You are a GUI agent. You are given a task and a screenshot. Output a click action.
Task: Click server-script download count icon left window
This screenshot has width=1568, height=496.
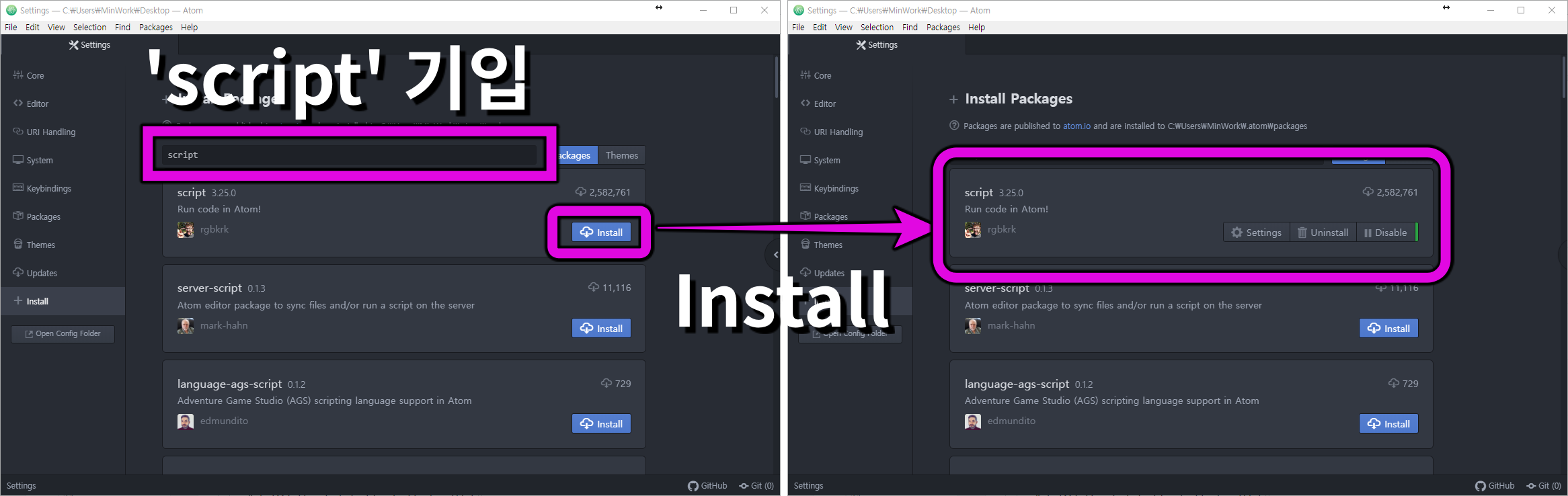coord(594,288)
